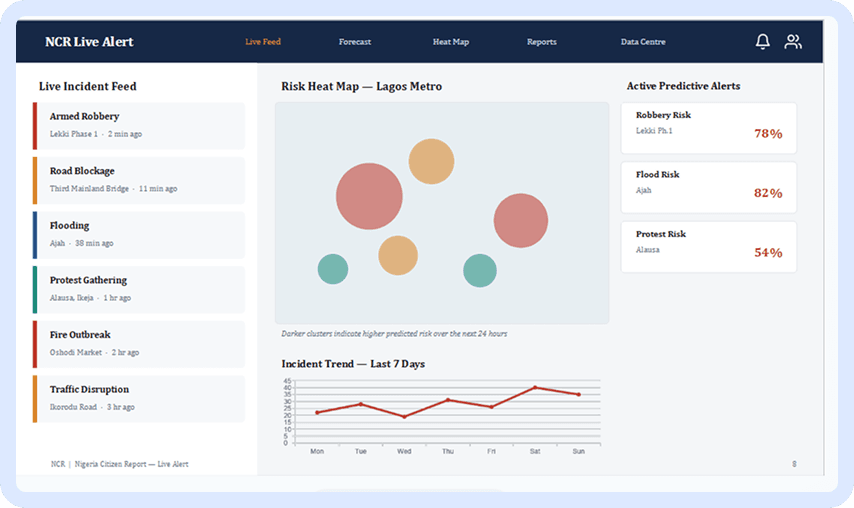
Task: Click the 82% flood risk value
Action: 768,193
